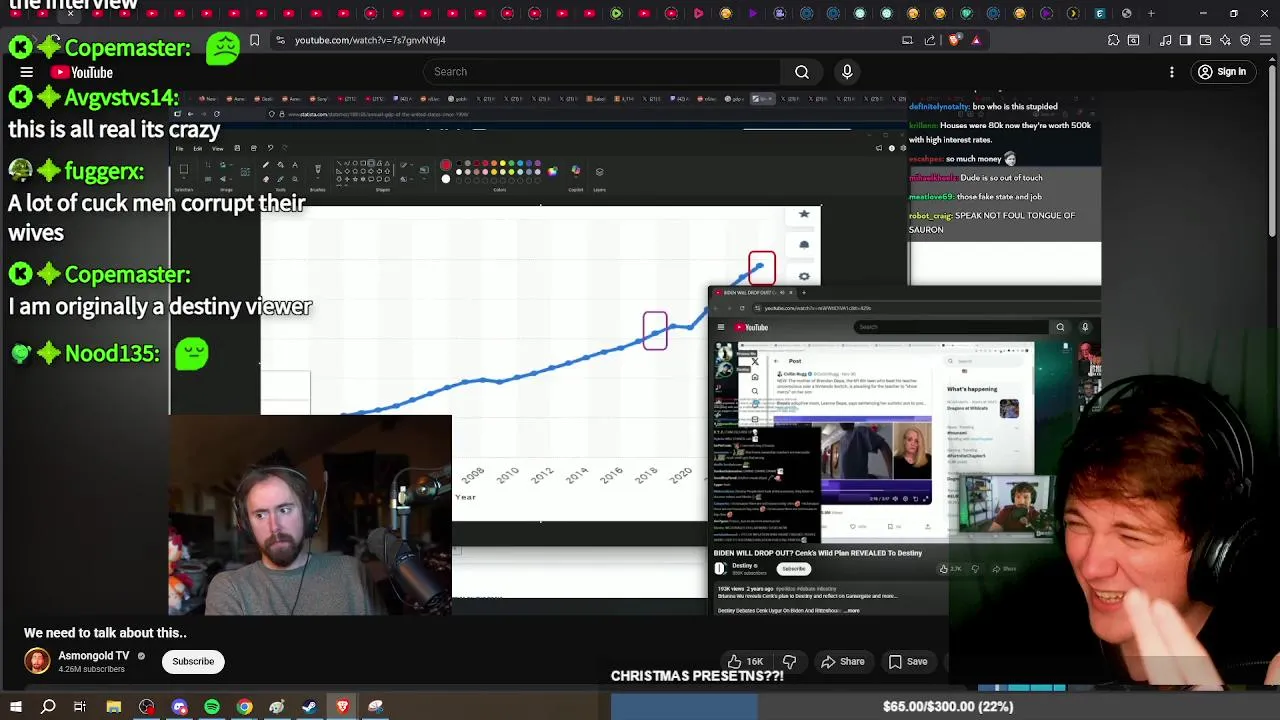Open the playlist music note icon

point(1166,40)
